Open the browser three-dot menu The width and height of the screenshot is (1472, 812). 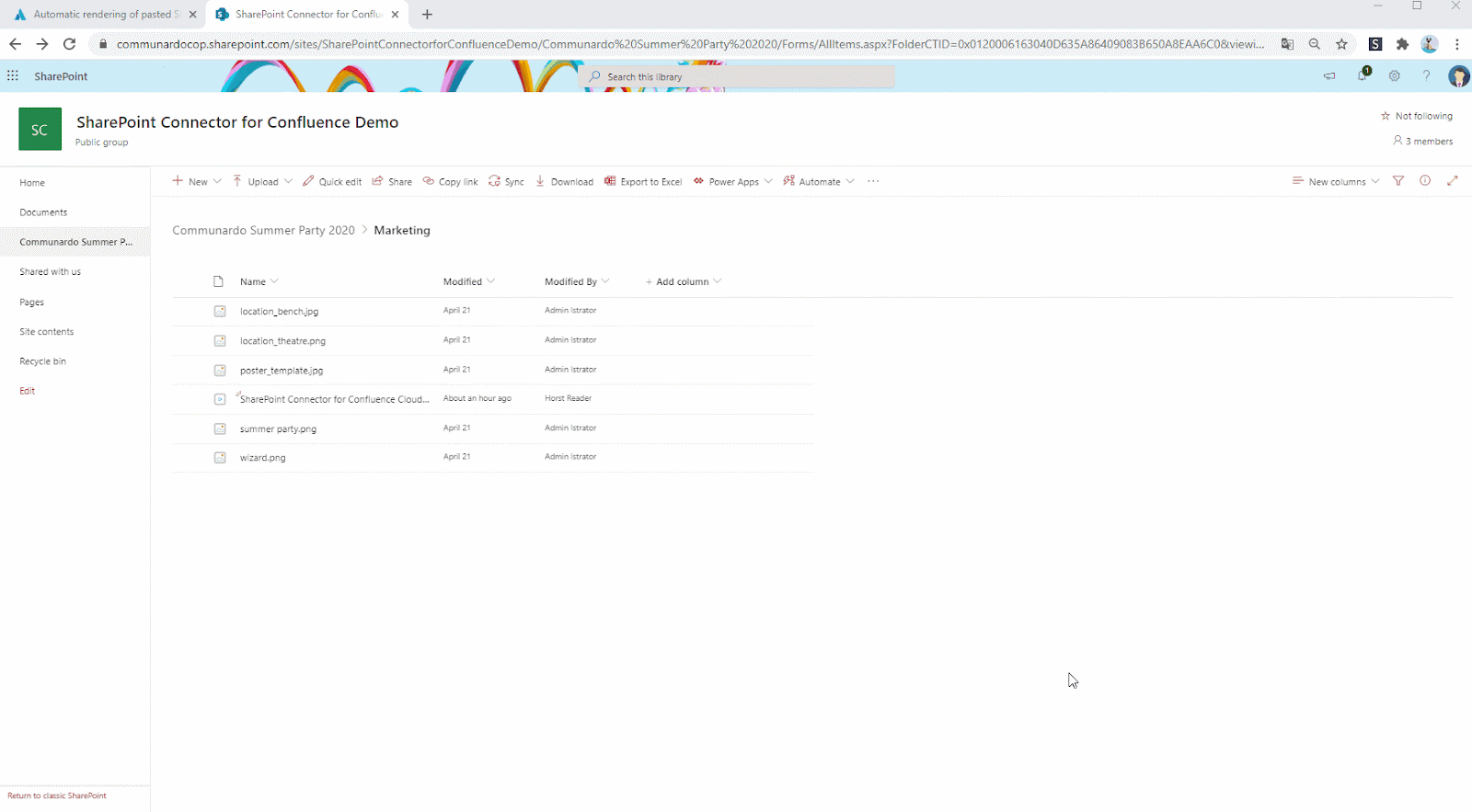1457,43
